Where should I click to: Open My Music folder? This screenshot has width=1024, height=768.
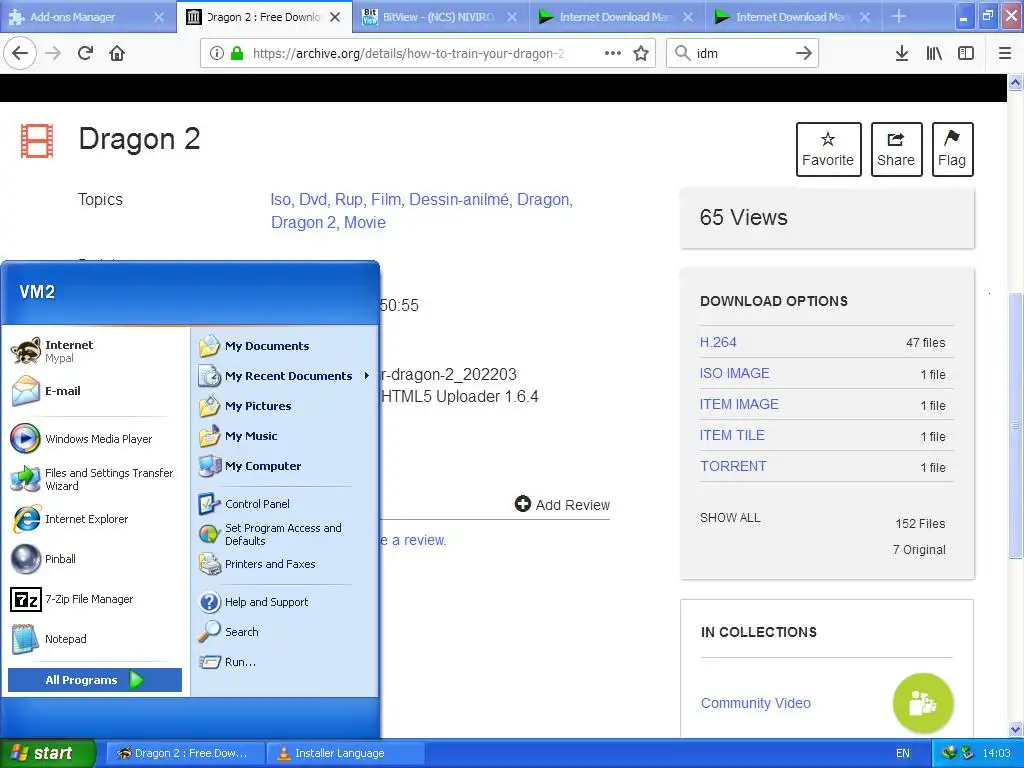(285, 436)
